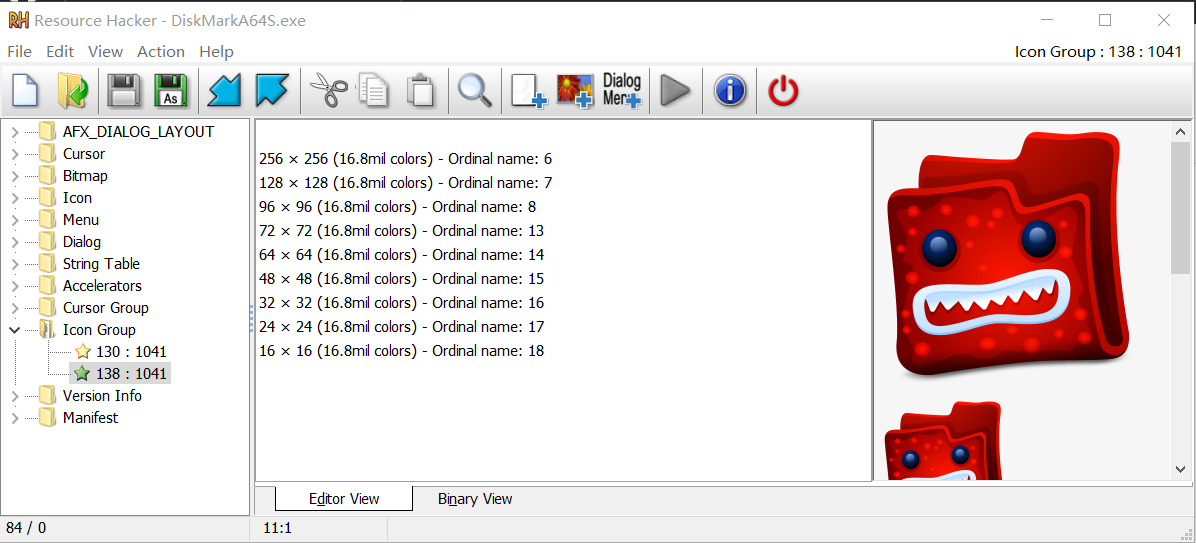The height and width of the screenshot is (543, 1196).
Task: Click the Add image resource icon
Action: click(x=575, y=92)
